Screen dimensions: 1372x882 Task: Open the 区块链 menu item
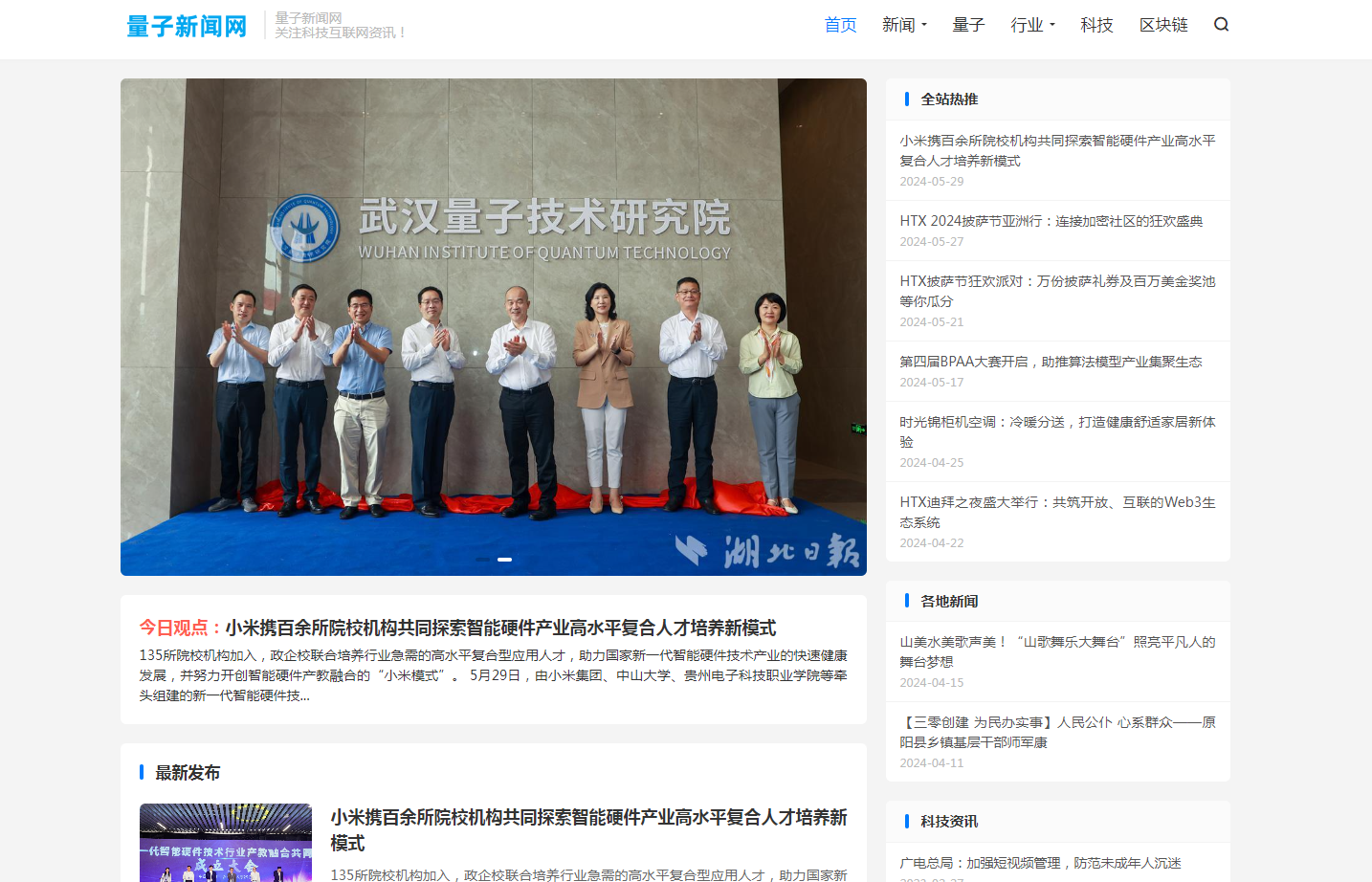click(x=1163, y=25)
